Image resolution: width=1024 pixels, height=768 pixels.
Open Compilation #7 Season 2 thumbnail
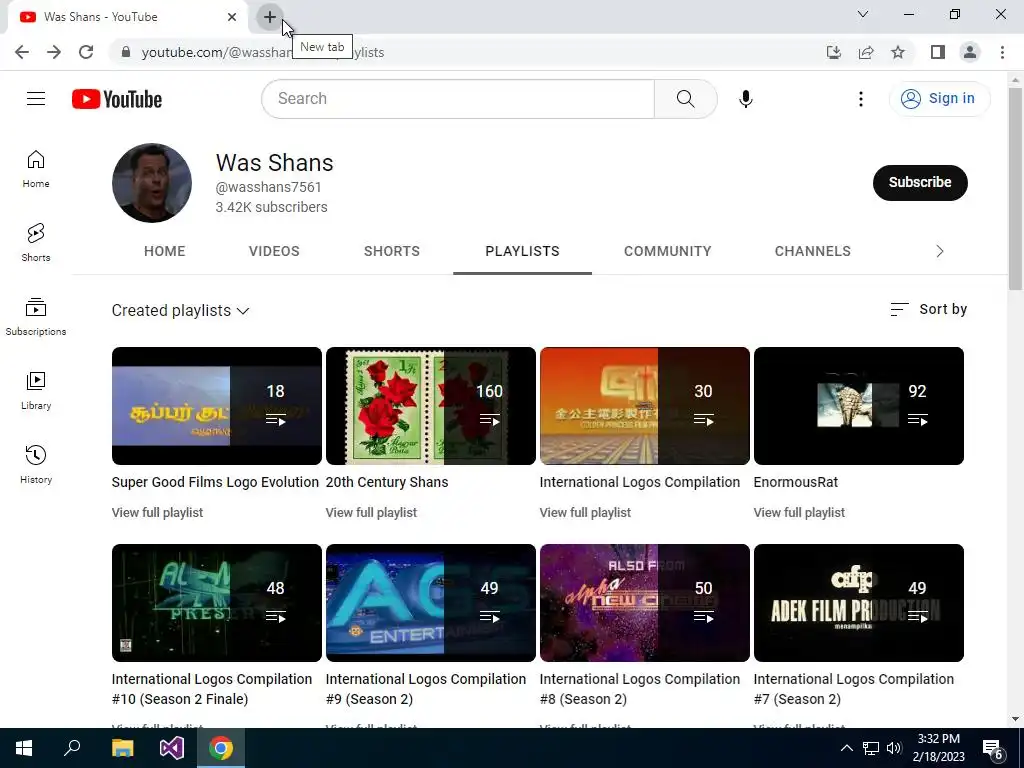[x=859, y=603]
